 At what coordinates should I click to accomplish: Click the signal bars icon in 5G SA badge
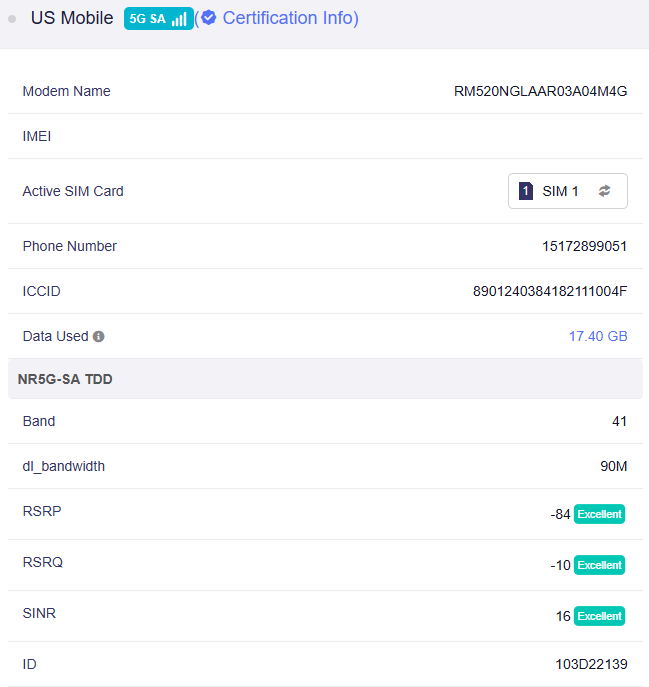click(x=179, y=19)
